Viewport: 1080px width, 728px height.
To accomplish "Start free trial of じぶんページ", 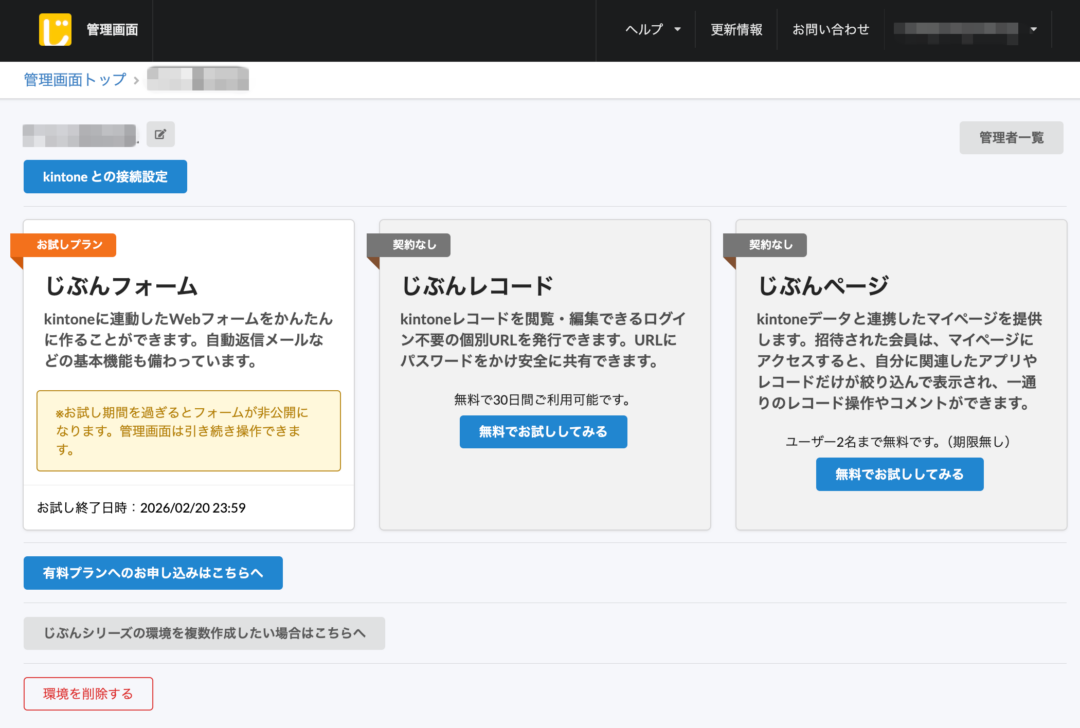I will 898,474.
